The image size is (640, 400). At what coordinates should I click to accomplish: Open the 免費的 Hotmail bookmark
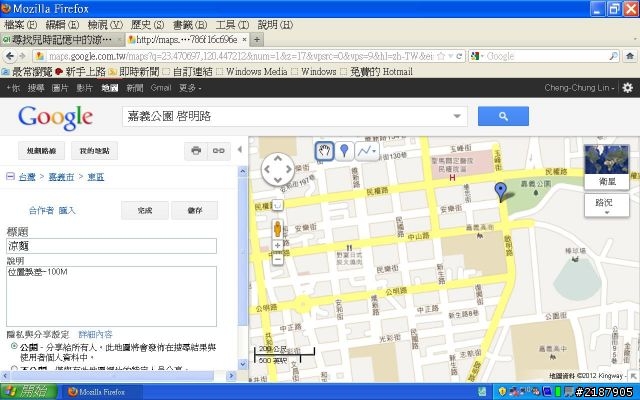[376, 72]
